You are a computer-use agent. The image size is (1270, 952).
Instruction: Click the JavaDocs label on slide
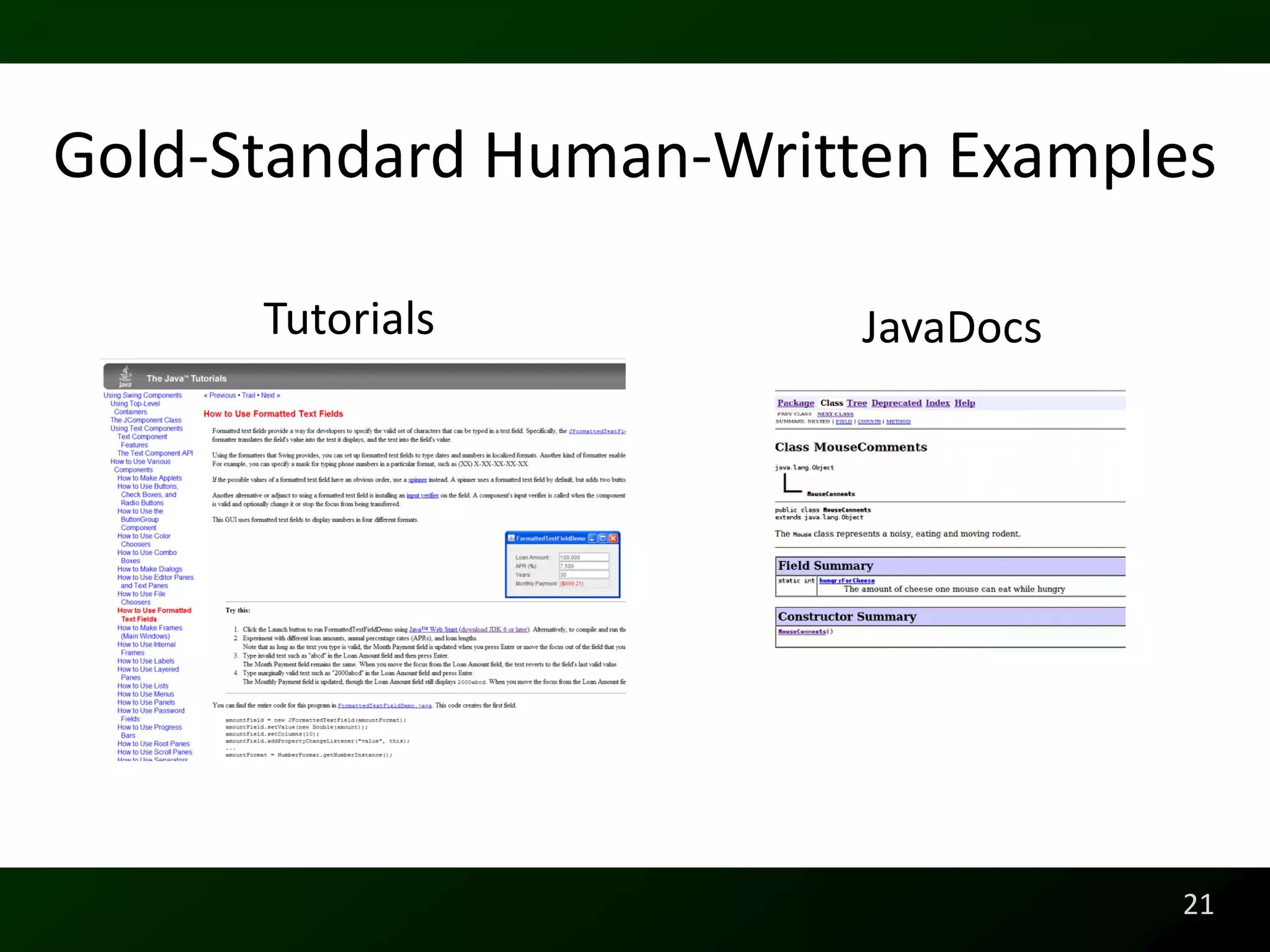click(952, 327)
